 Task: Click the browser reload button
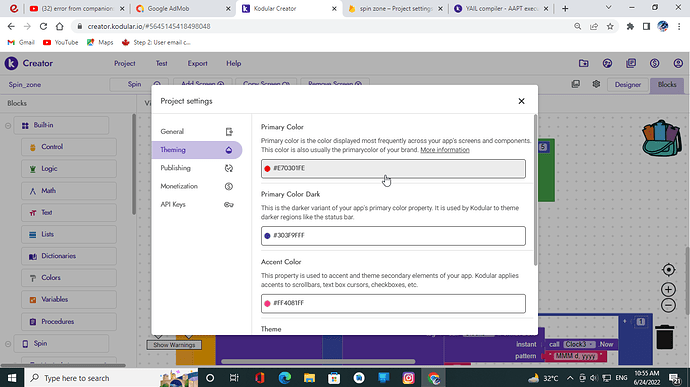point(43,26)
